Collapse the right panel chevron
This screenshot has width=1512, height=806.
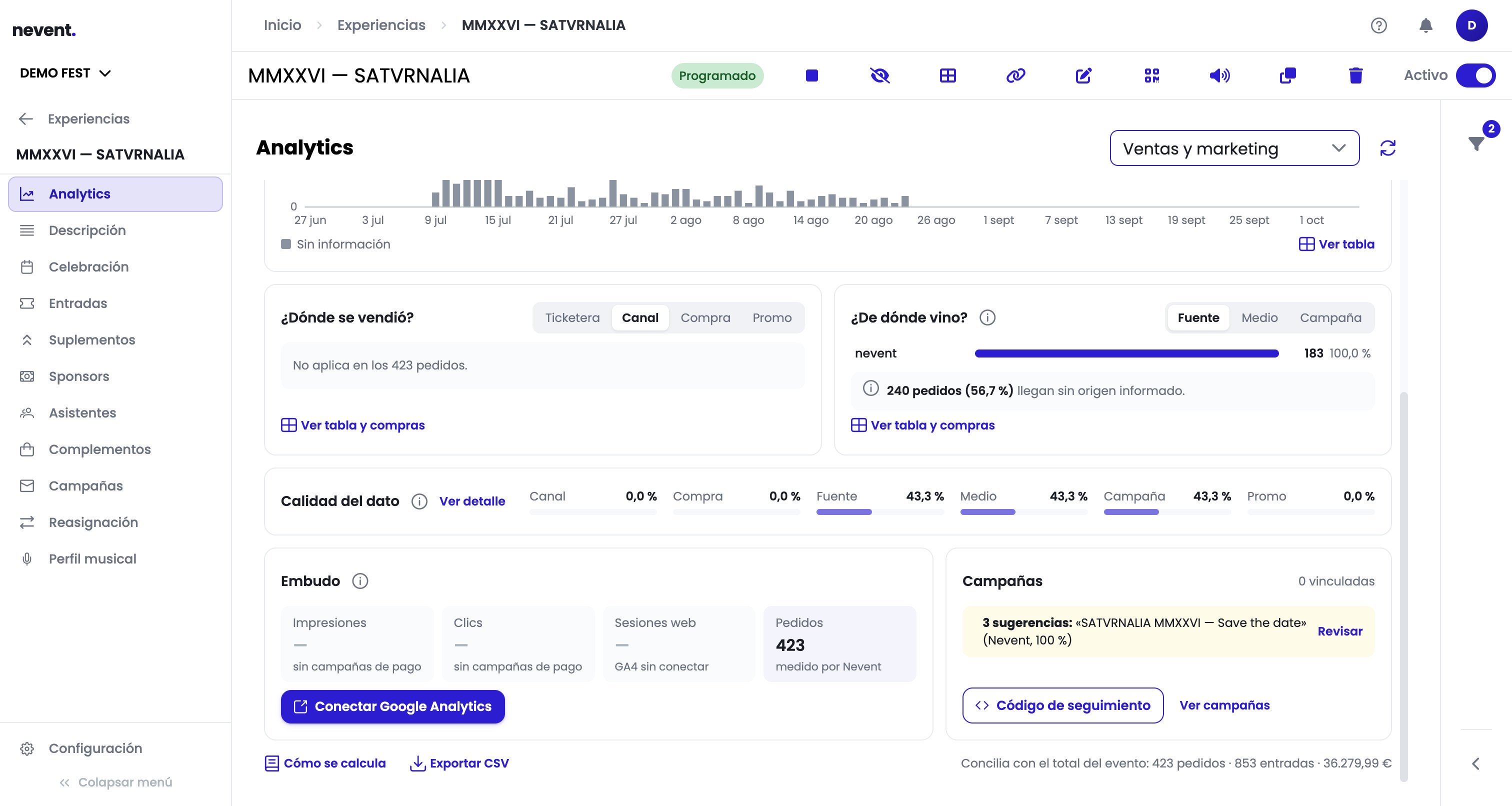[x=1476, y=763]
